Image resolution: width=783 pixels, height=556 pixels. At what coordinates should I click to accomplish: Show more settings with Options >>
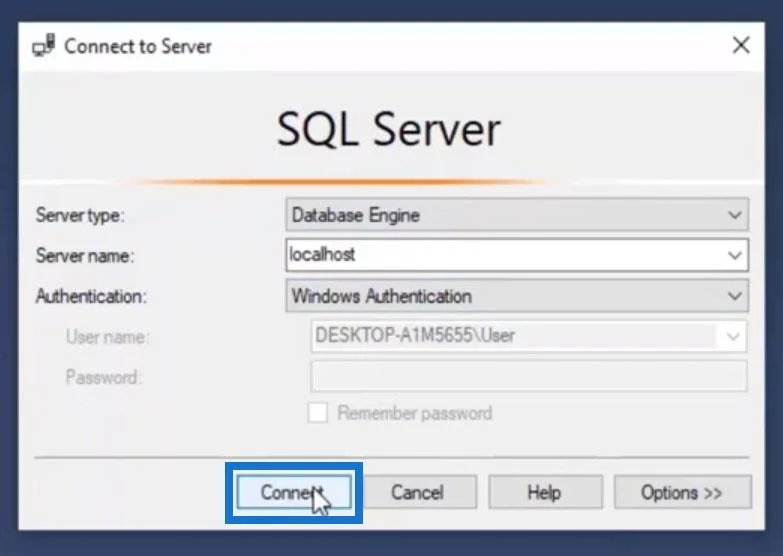point(683,493)
